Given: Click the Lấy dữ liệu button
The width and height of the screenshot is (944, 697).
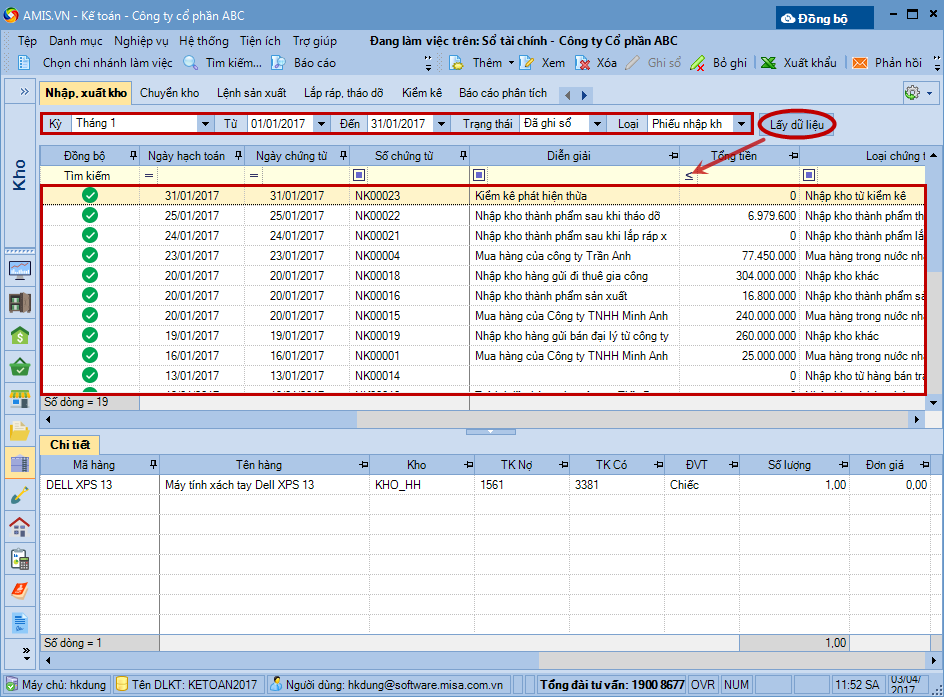Looking at the screenshot, I should pos(797,124).
